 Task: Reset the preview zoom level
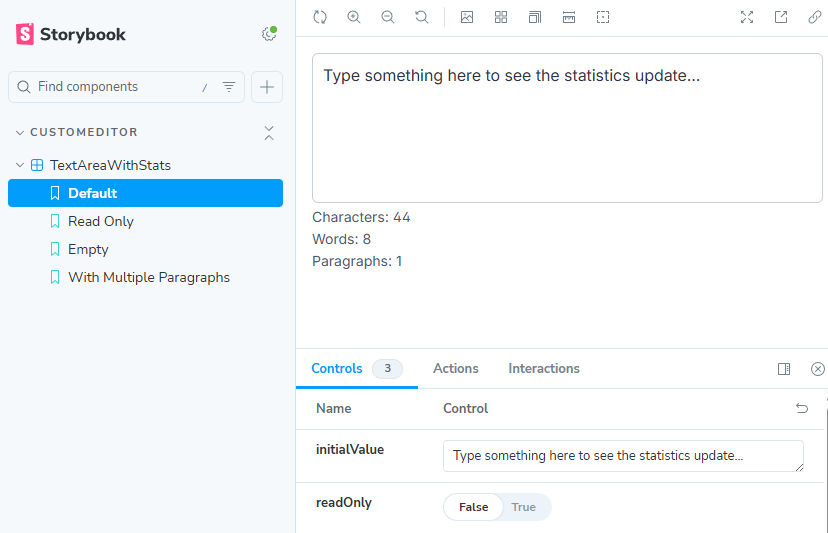click(422, 17)
